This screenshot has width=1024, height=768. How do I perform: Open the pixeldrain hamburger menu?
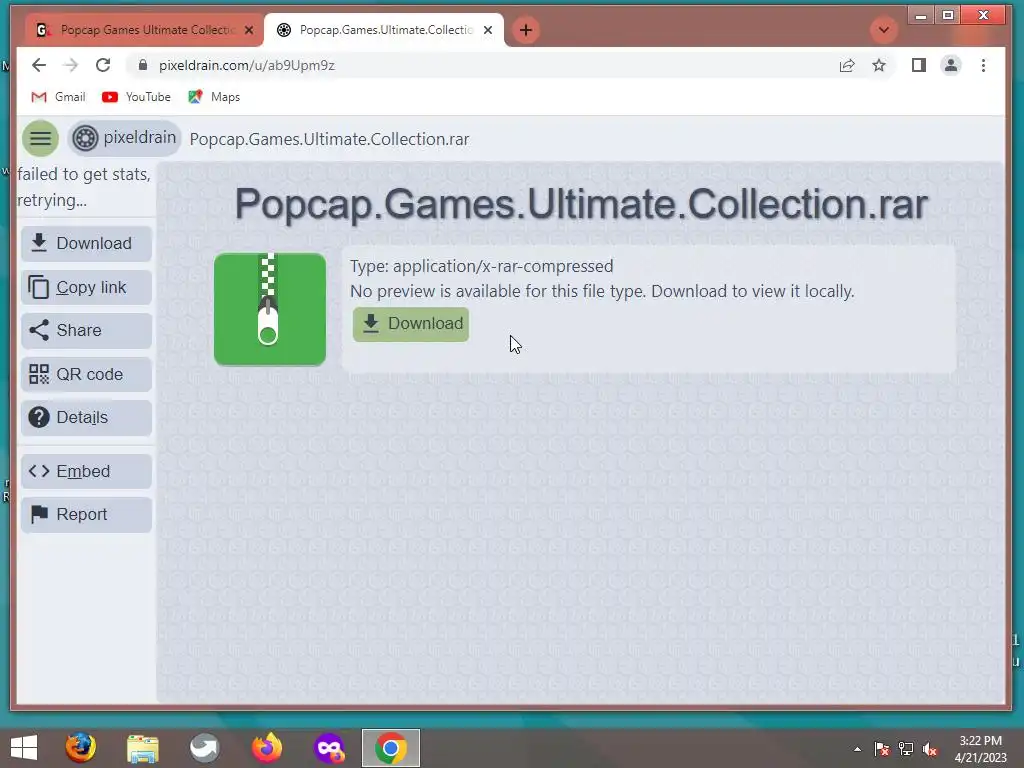click(40, 138)
